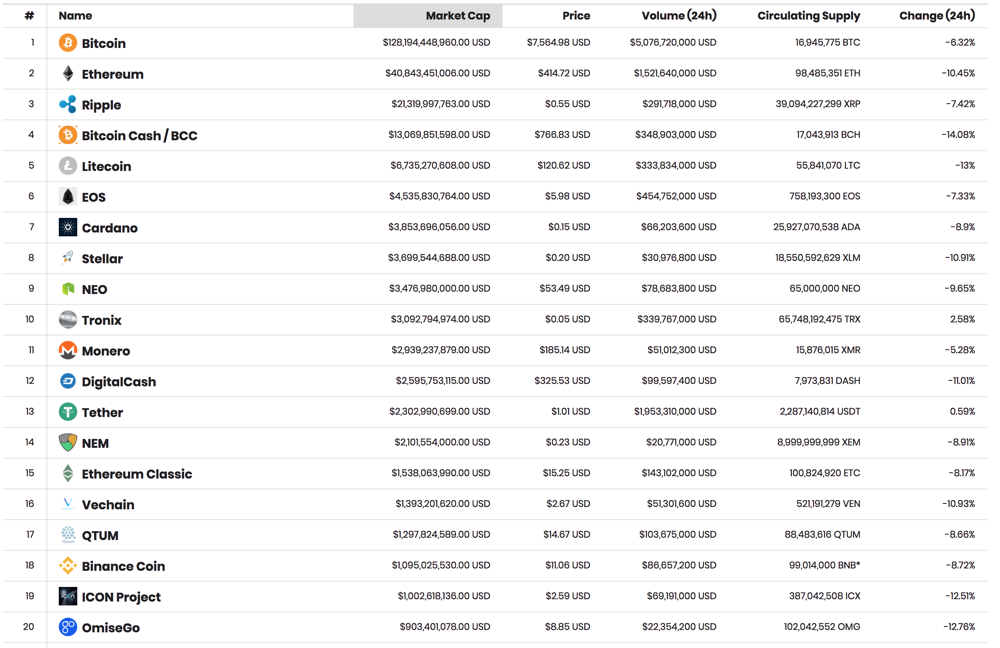Select Ripple supply 39,094,227,299 XRP
Image resolution: width=1000 pixels, height=648 pixels.
pyautogui.click(x=818, y=104)
